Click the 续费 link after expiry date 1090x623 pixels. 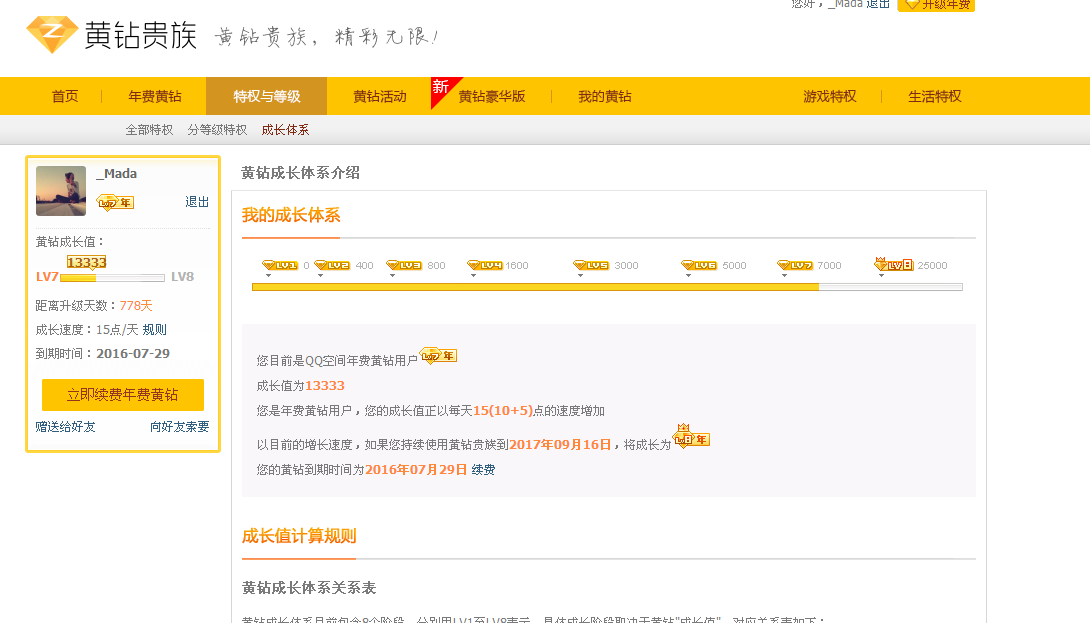[483, 470]
